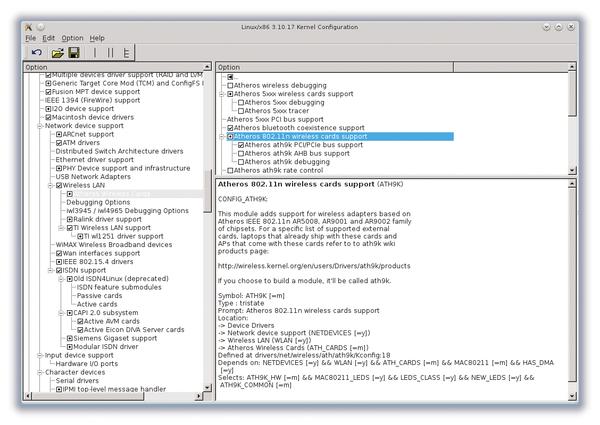The height and width of the screenshot is (425, 600).
Task: Collapse the Character devices tree node
Action: (40, 372)
